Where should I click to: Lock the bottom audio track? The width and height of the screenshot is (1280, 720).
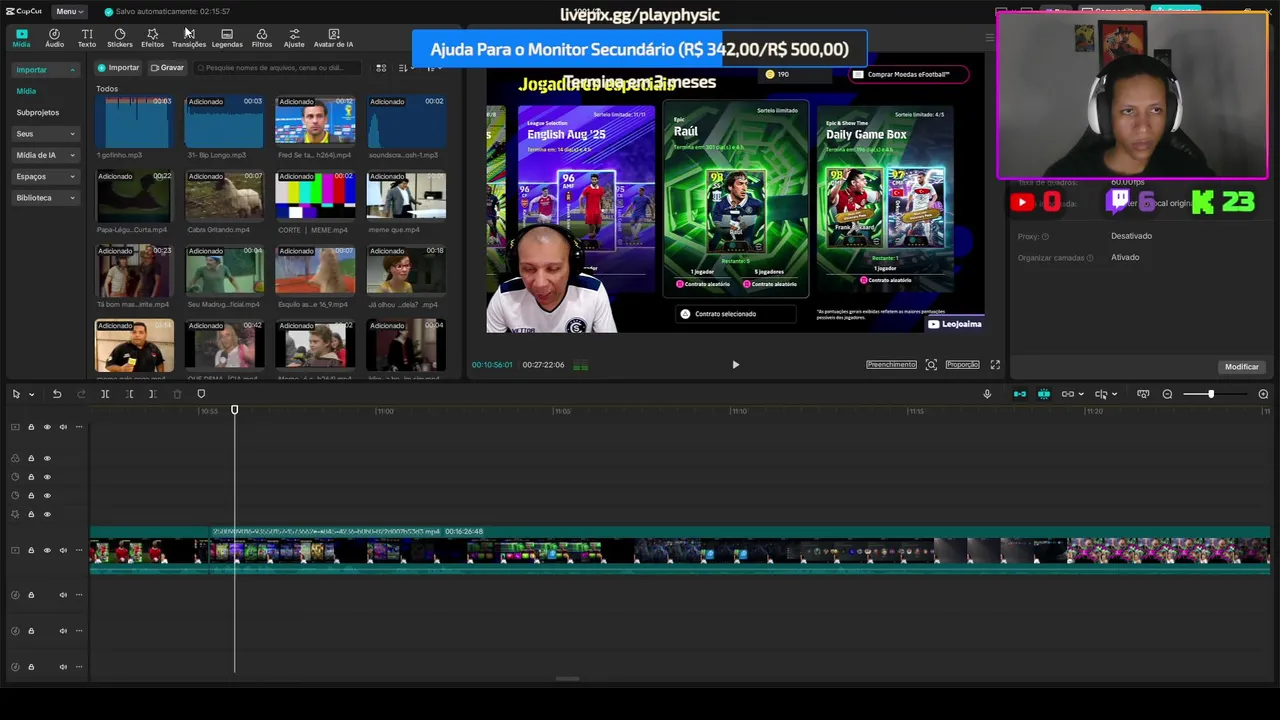pyautogui.click(x=31, y=667)
